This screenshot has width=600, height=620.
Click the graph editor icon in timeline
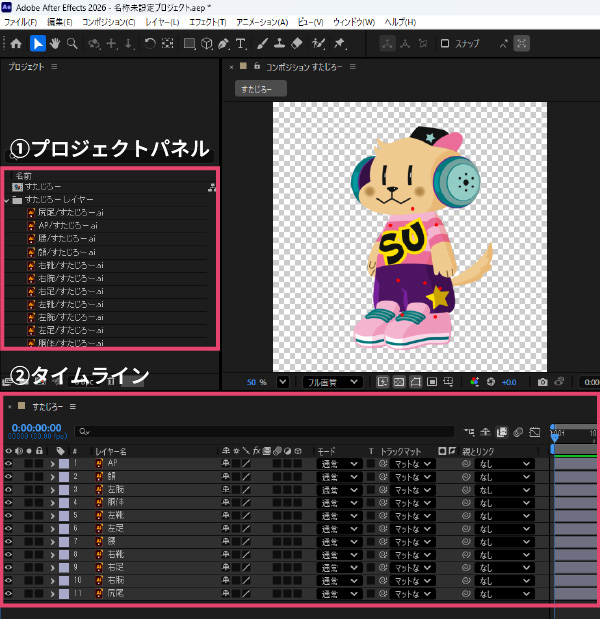point(534,433)
